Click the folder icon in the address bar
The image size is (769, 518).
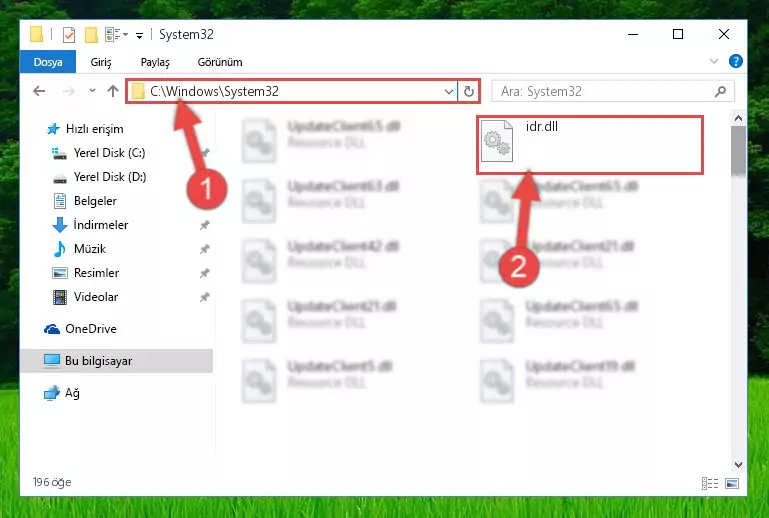click(138, 91)
